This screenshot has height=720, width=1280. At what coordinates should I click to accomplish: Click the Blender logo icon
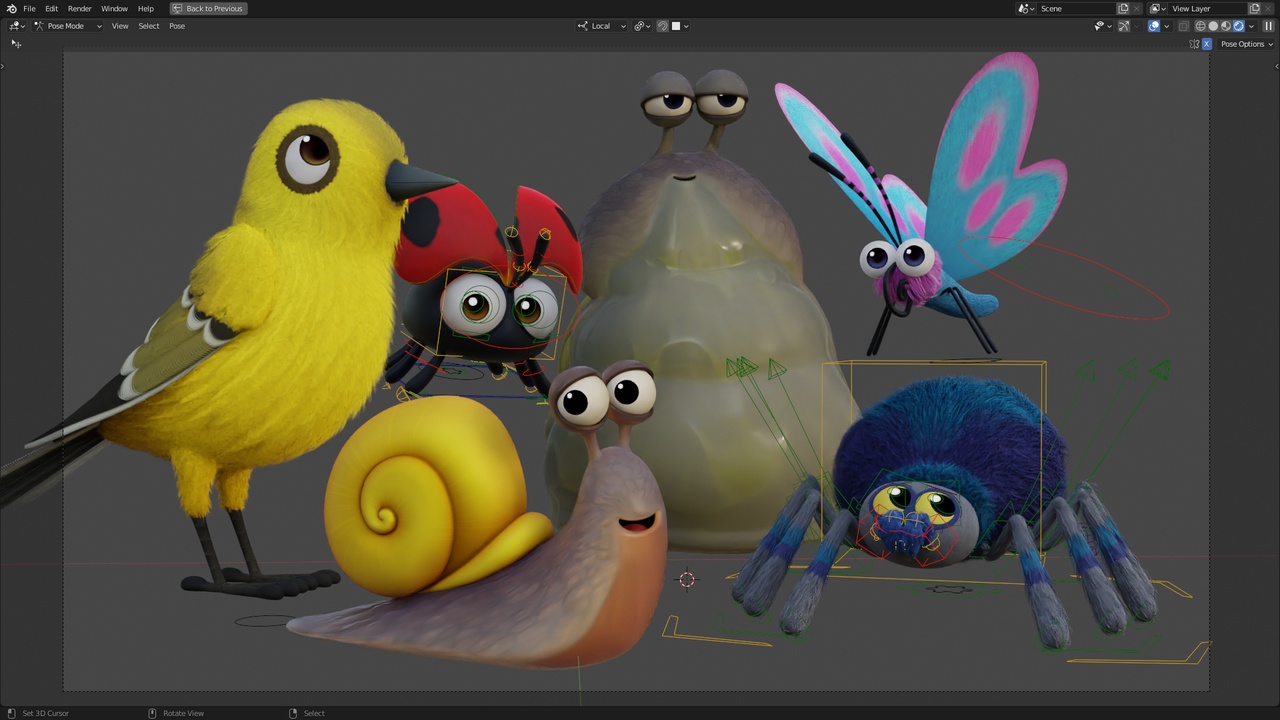(x=11, y=8)
